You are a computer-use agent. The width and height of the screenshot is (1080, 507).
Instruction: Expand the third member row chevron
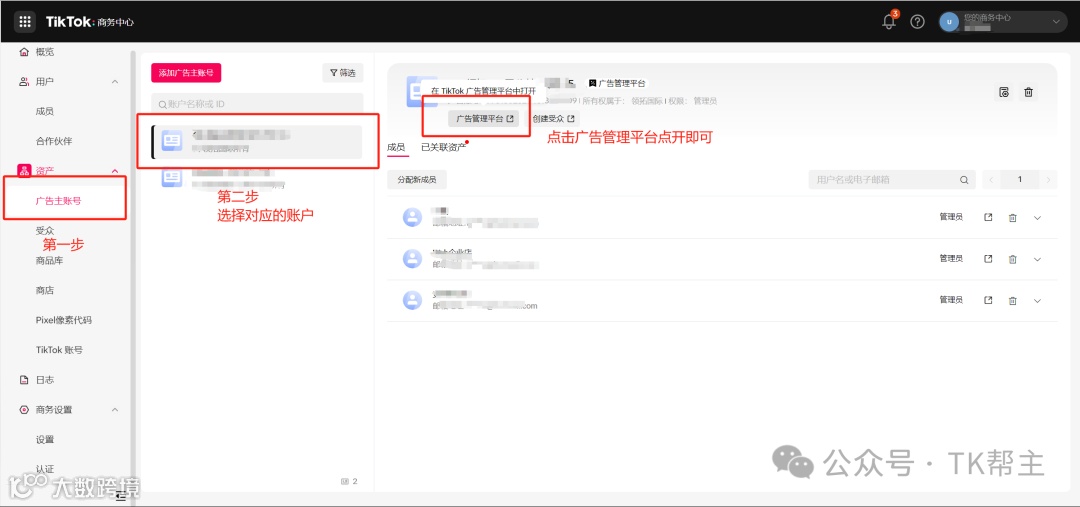[x=1038, y=300]
